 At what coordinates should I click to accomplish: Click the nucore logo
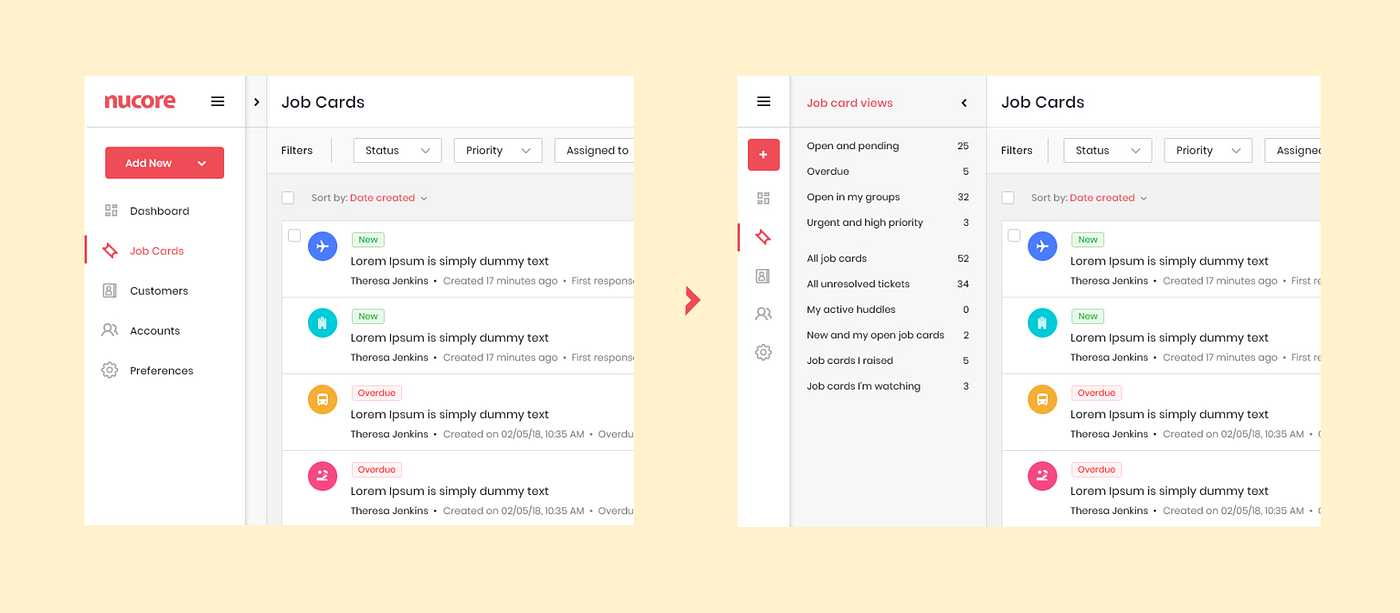(140, 101)
